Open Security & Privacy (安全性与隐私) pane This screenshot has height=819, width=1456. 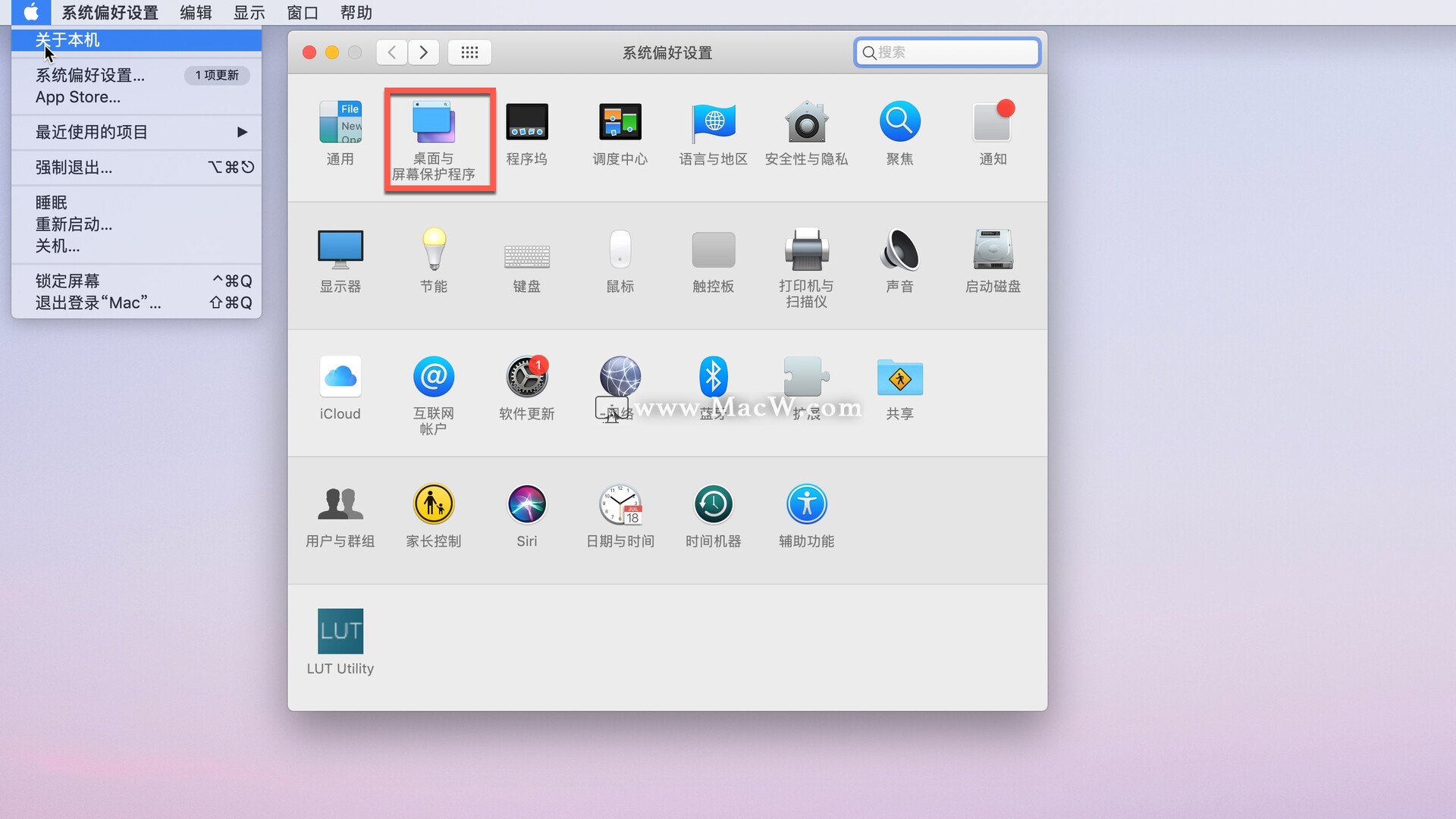806,123
